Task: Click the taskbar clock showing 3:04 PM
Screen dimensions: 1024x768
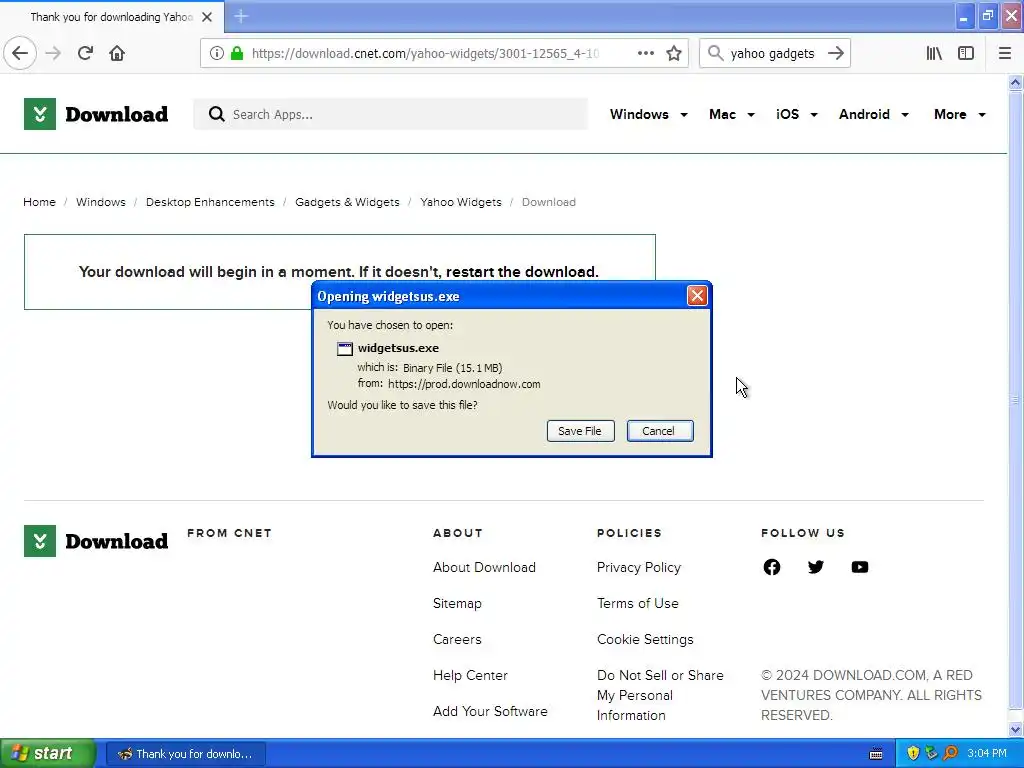Action: 986,753
